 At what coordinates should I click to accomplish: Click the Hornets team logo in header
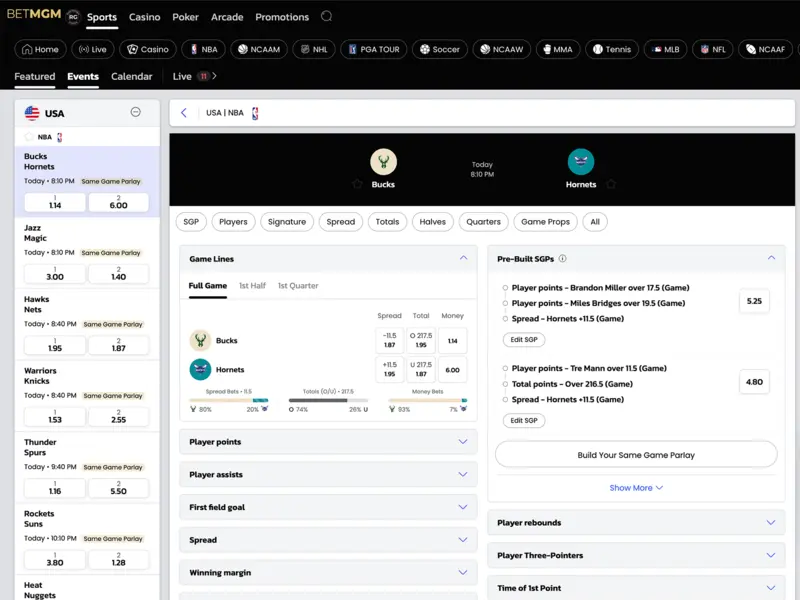pyautogui.click(x=580, y=162)
